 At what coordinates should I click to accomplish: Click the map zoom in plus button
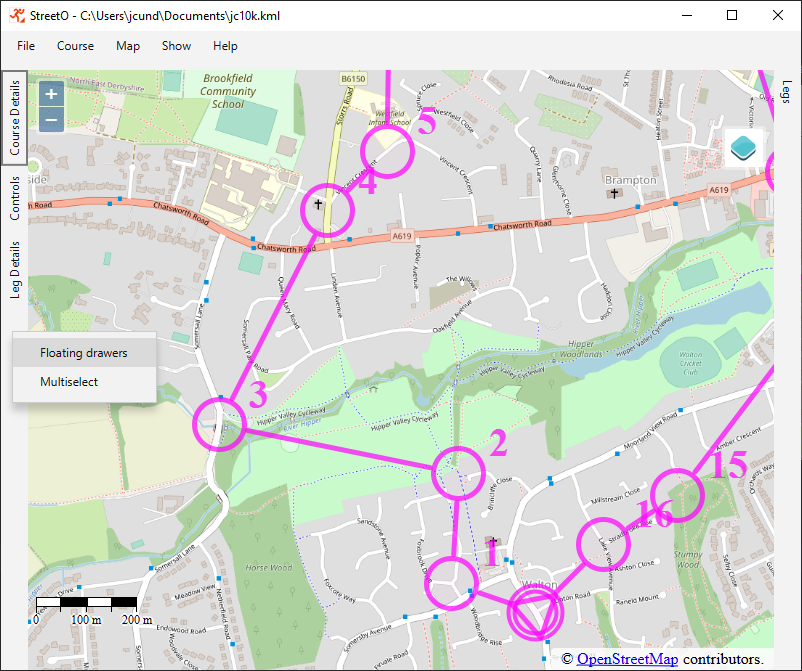click(52, 93)
